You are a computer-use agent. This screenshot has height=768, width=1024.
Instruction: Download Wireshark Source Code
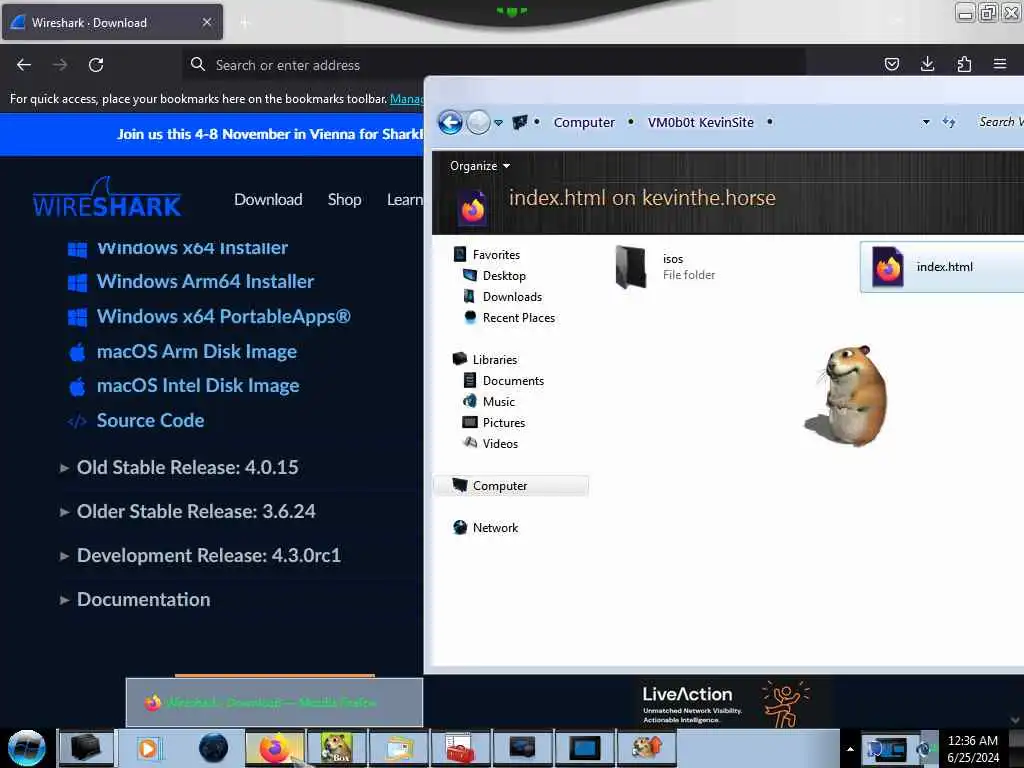pos(150,420)
